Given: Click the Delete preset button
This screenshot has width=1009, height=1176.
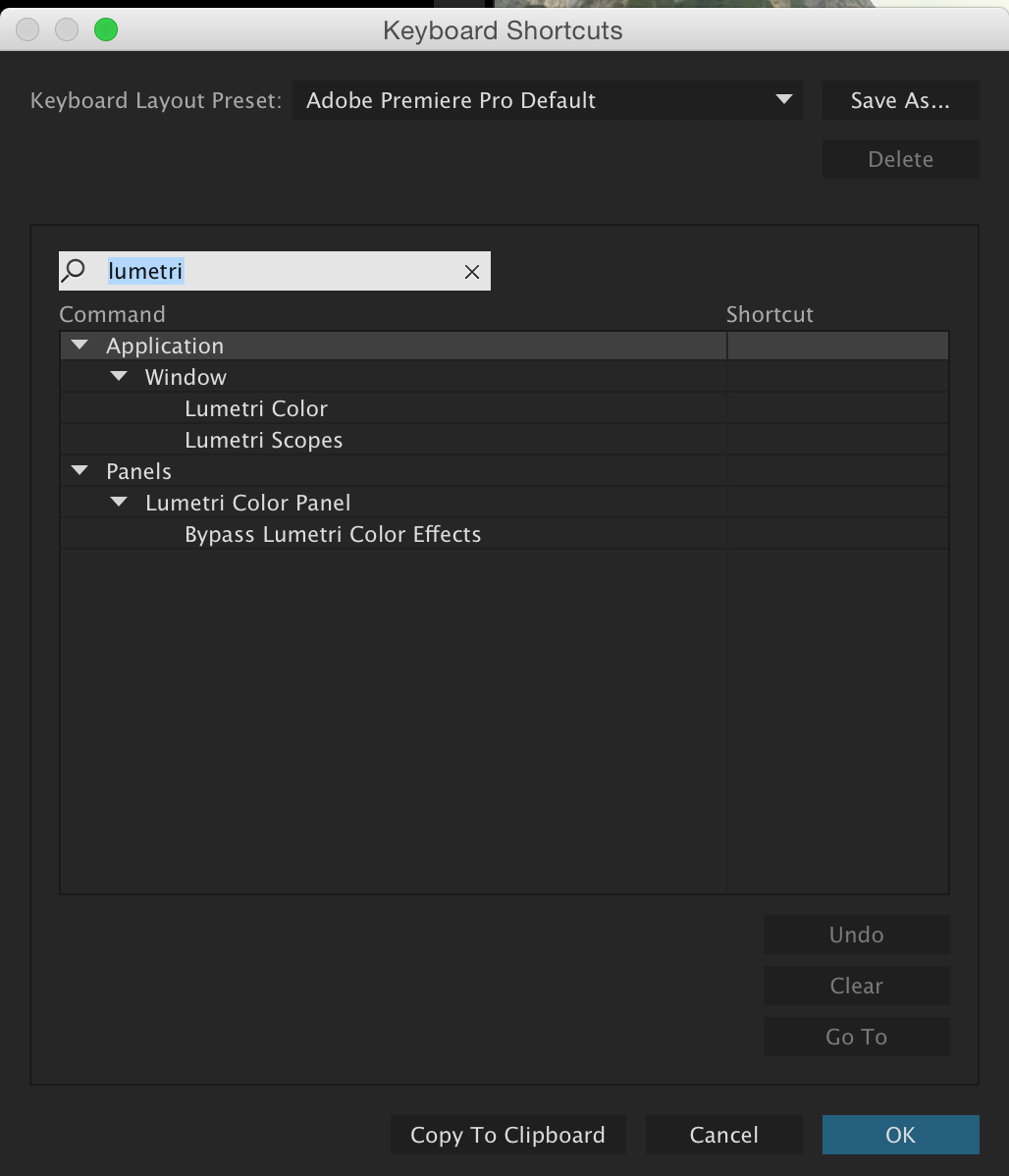Looking at the screenshot, I should coord(900,159).
